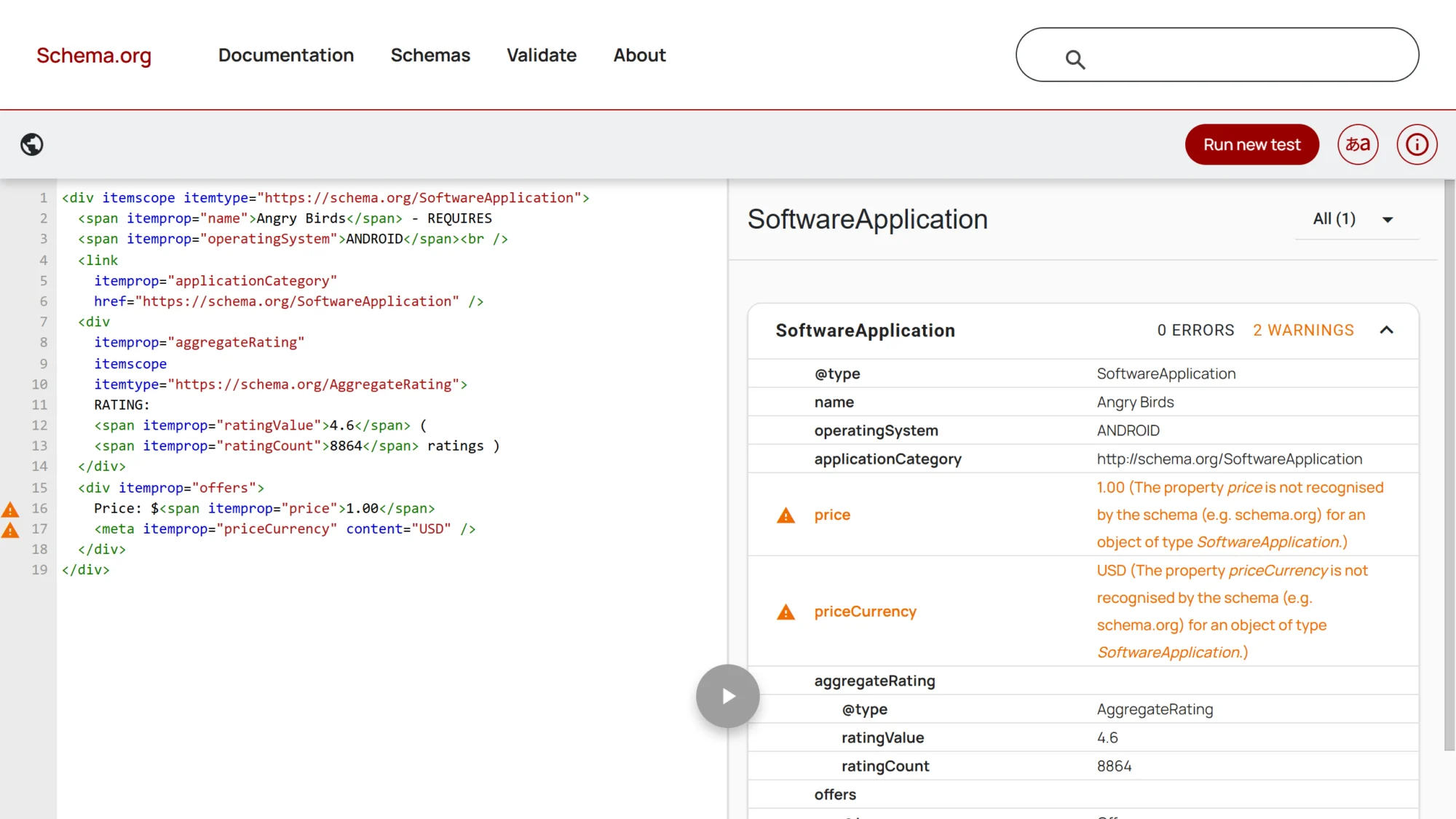Click the 0 ERRORS label
This screenshot has width=1456, height=819.
[x=1195, y=331]
